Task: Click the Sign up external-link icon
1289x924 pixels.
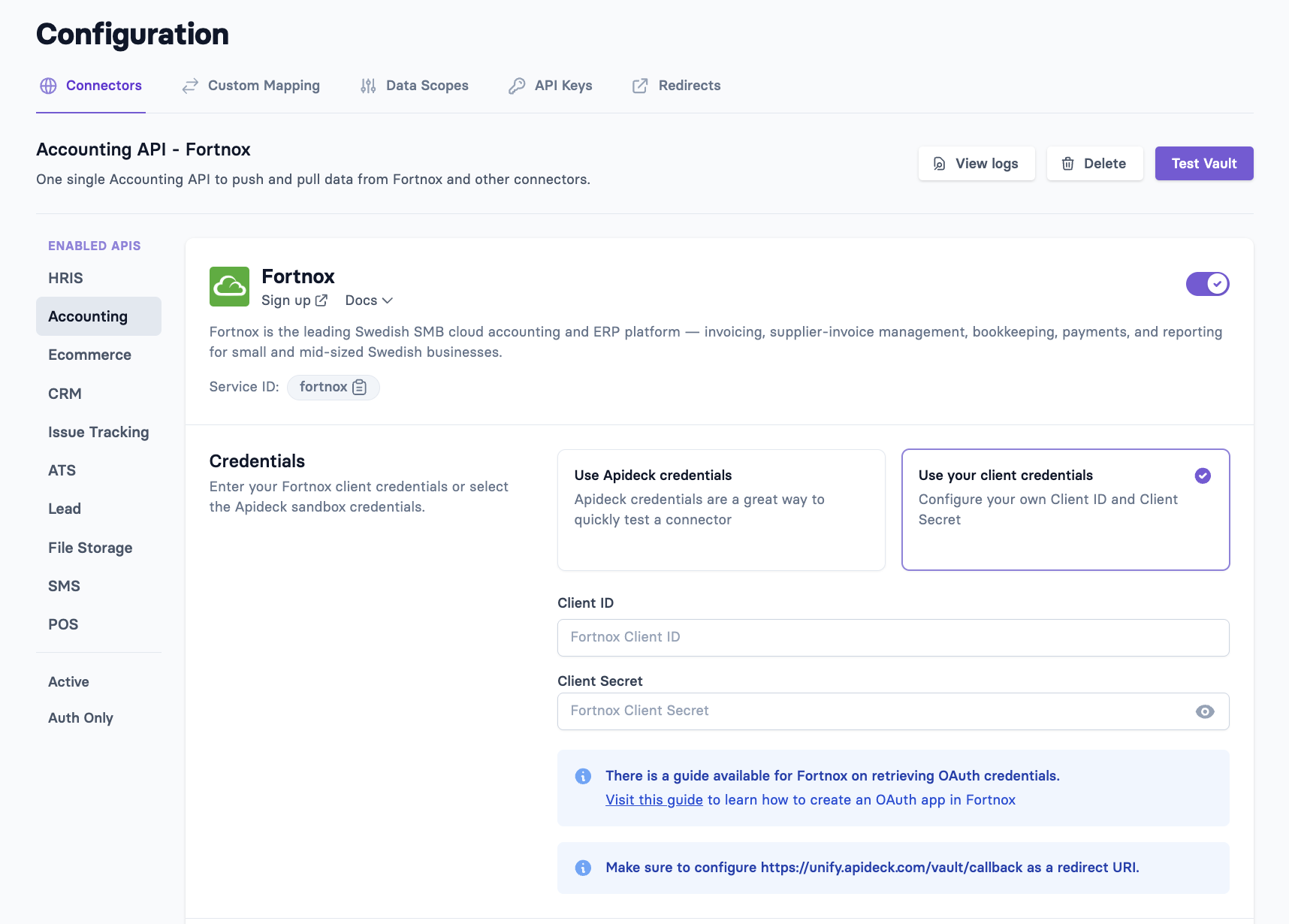Action: pyautogui.click(x=321, y=300)
